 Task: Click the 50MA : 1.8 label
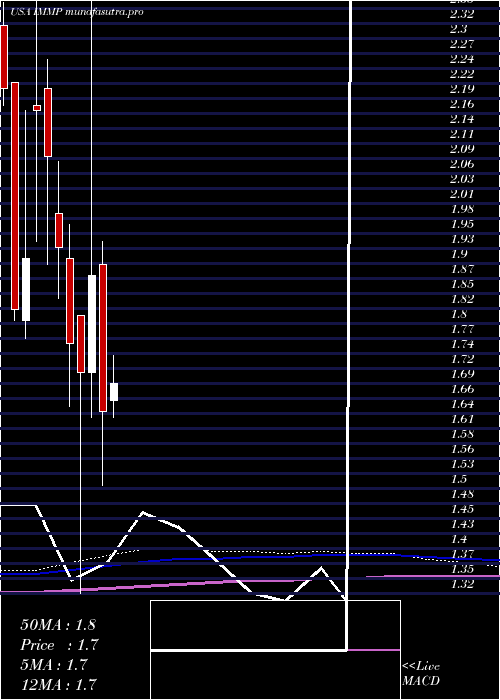coord(58,625)
